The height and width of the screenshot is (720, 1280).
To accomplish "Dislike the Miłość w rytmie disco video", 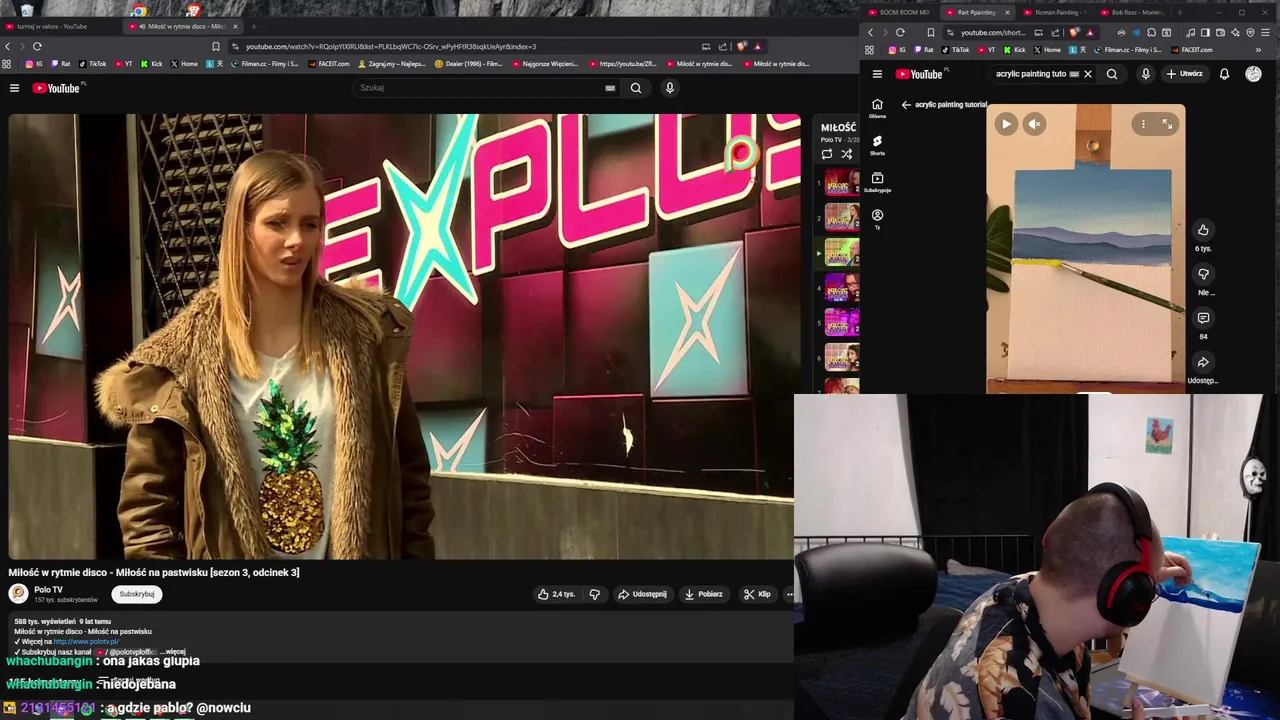I will pyautogui.click(x=594, y=594).
